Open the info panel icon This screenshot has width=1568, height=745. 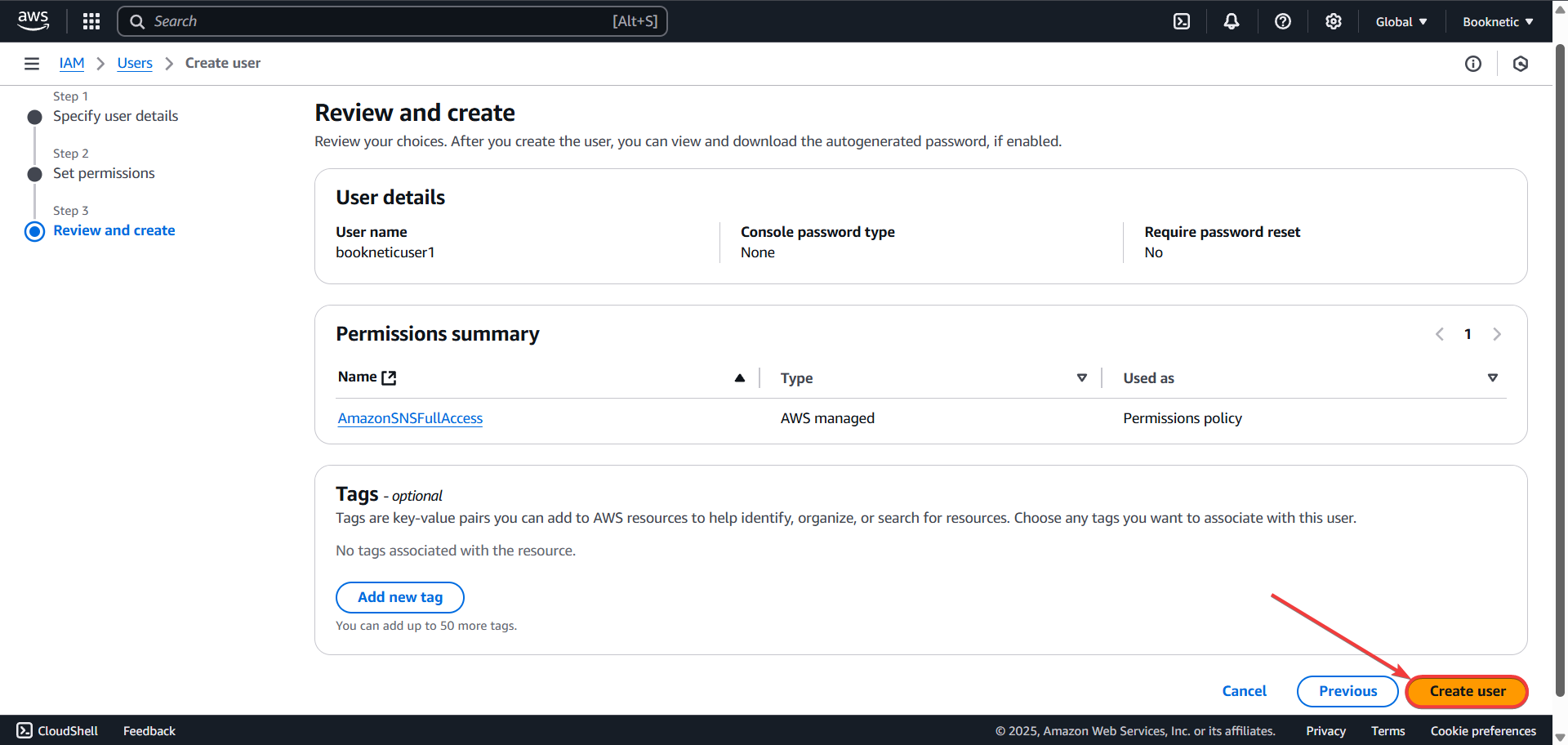point(1473,64)
